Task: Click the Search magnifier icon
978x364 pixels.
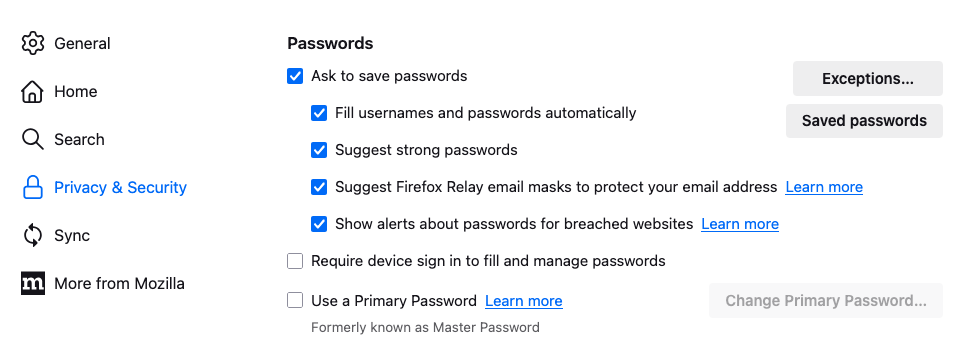Action: [32, 140]
